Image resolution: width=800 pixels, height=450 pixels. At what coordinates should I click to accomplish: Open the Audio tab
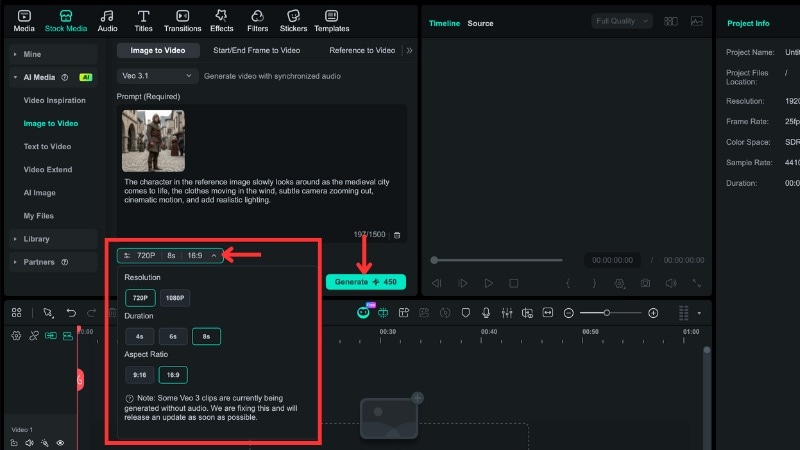click(107, 21)
